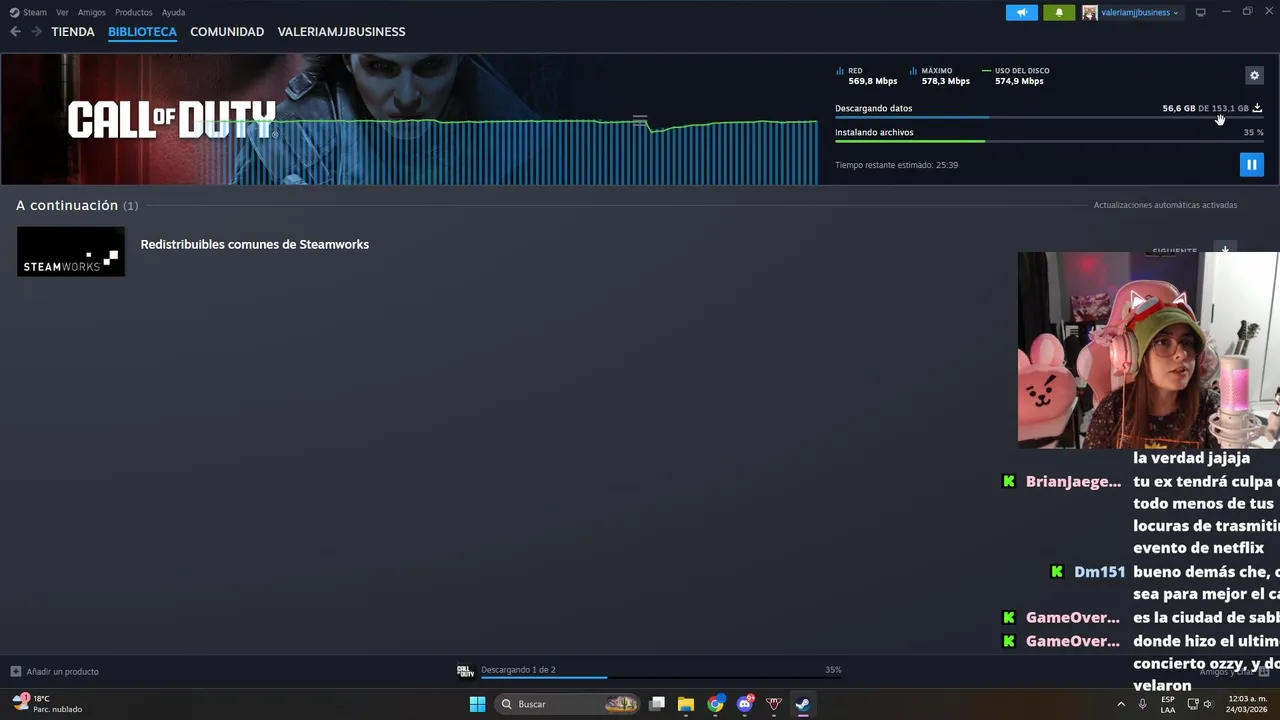Image resolution: width=1280 pixels, height=720 pixels.
Task: Open network and volume quick settings
Action: coord(1200,704)
